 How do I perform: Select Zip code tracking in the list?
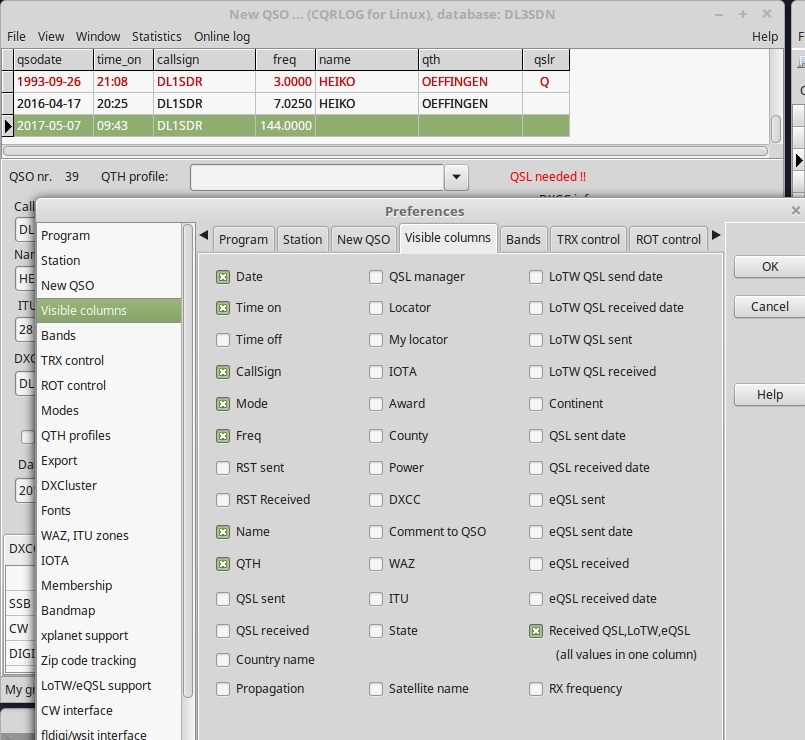[x=109, y=661]
